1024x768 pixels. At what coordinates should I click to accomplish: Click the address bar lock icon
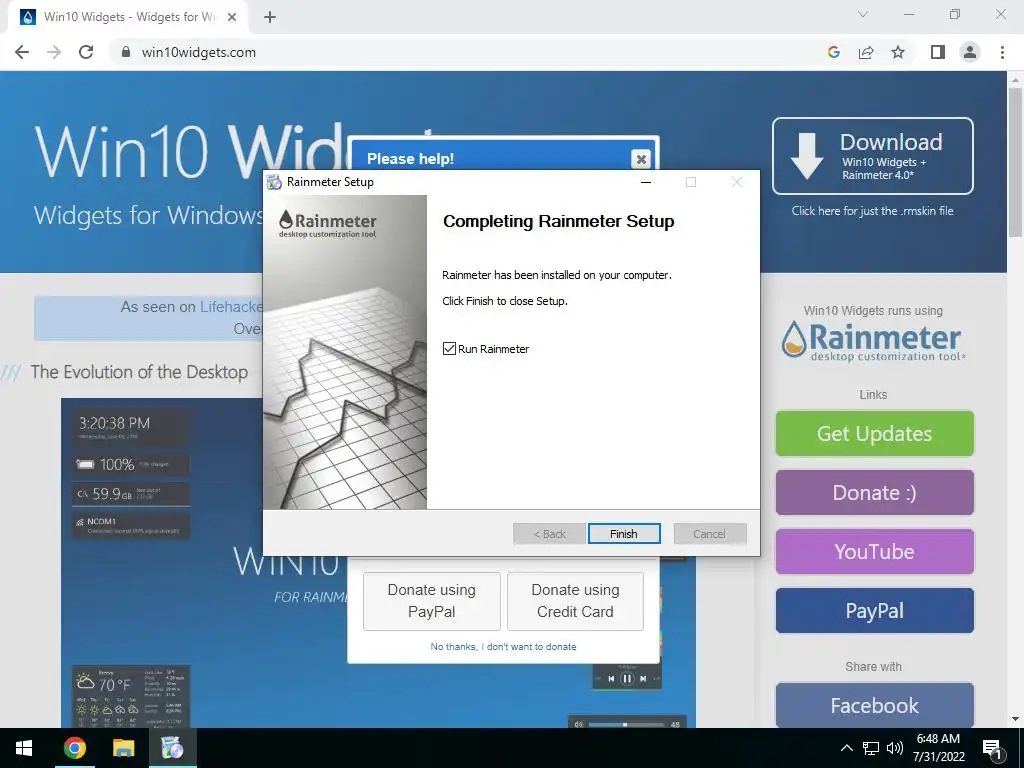(x=126, y=52)
